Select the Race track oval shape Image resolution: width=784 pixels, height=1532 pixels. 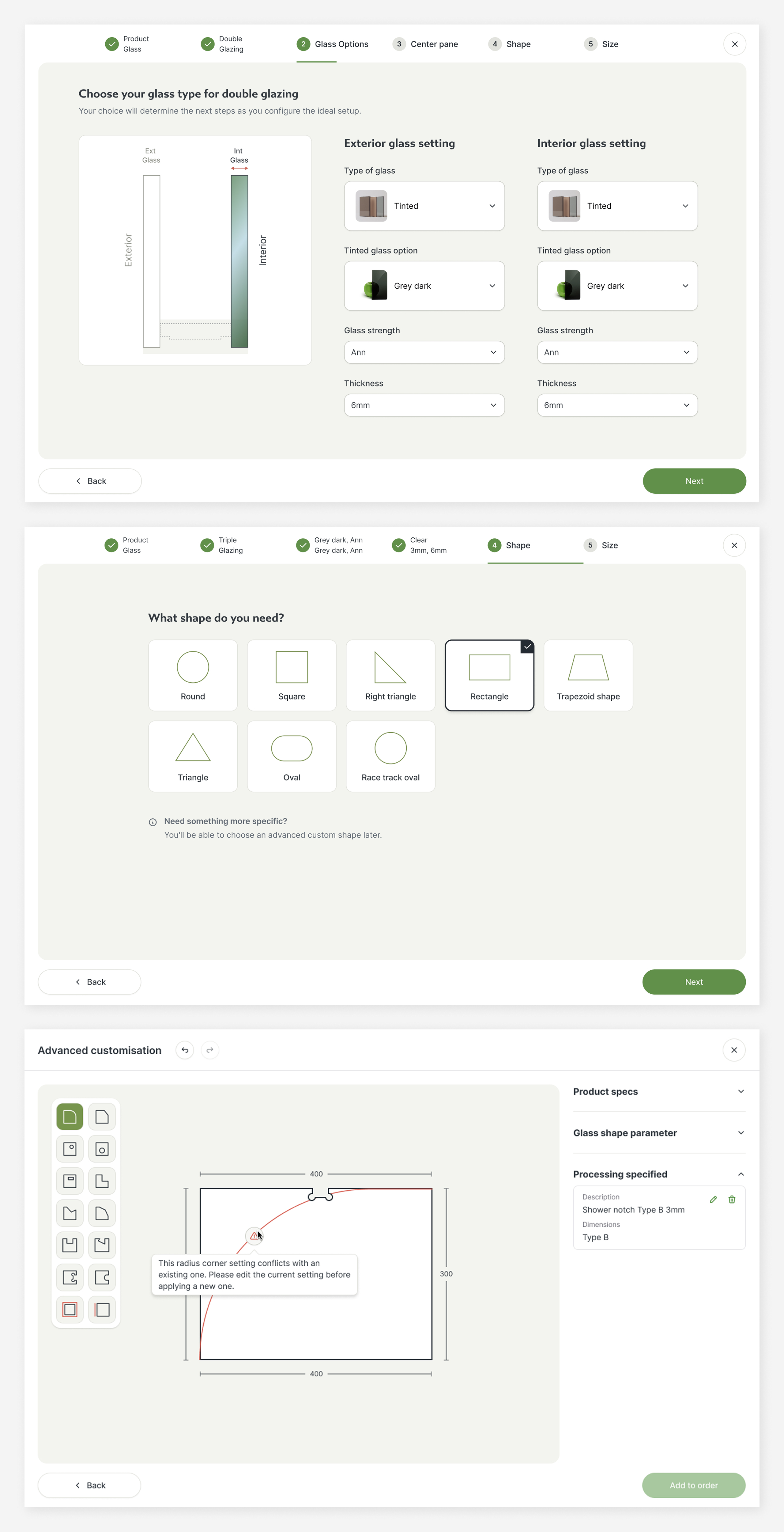point(390,756)
